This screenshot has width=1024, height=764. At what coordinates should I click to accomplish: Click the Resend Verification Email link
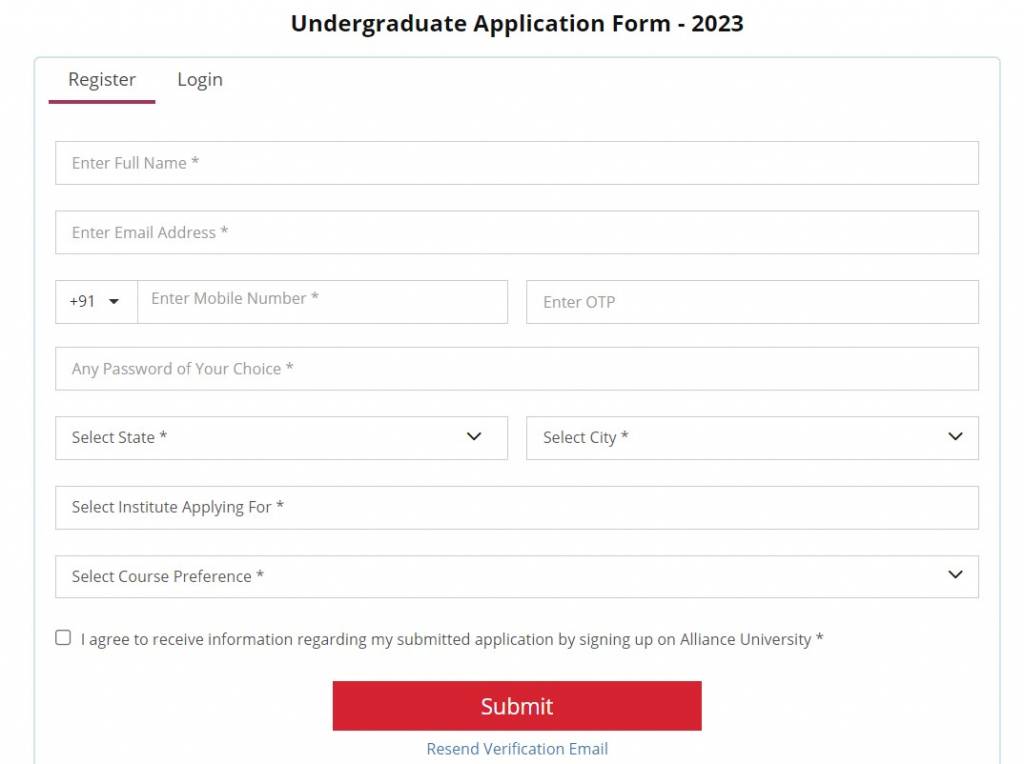[x=516, y=749]
